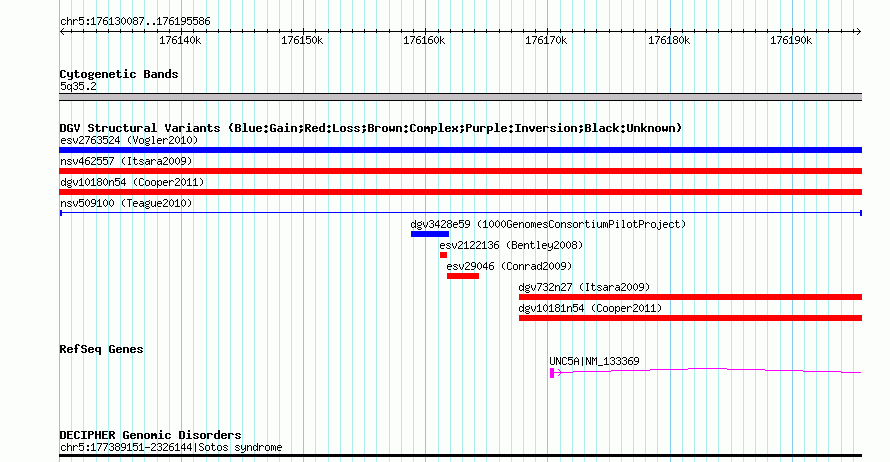Click the 176190k ruler tick label
The image size is (890, 462).
(791, 40)
